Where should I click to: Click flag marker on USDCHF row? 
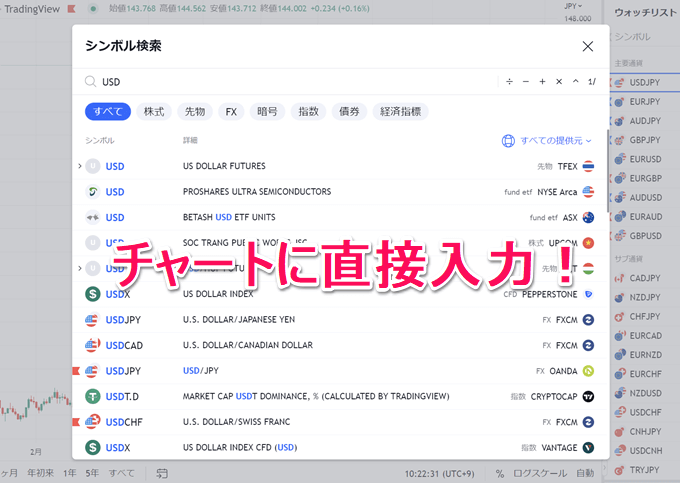76,422
